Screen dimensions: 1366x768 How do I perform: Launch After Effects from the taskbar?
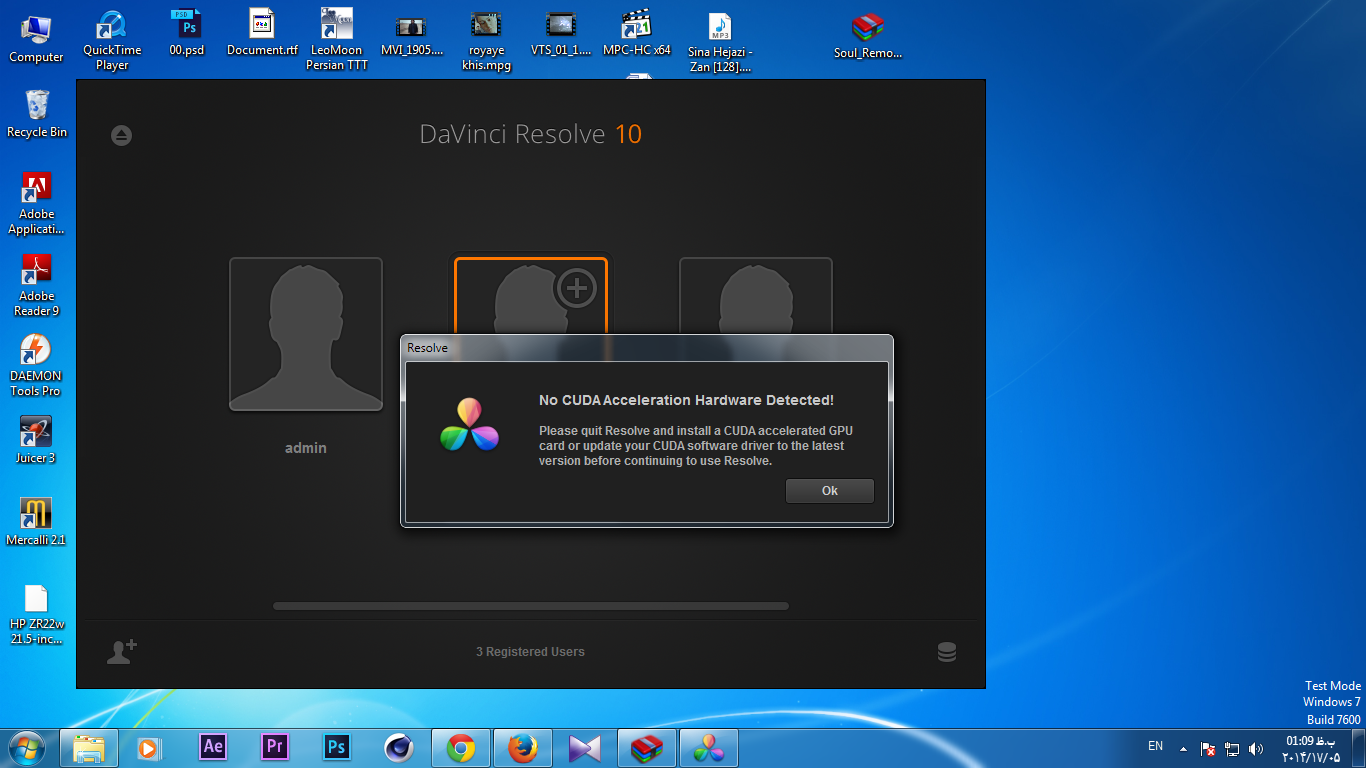coord(213,748)
